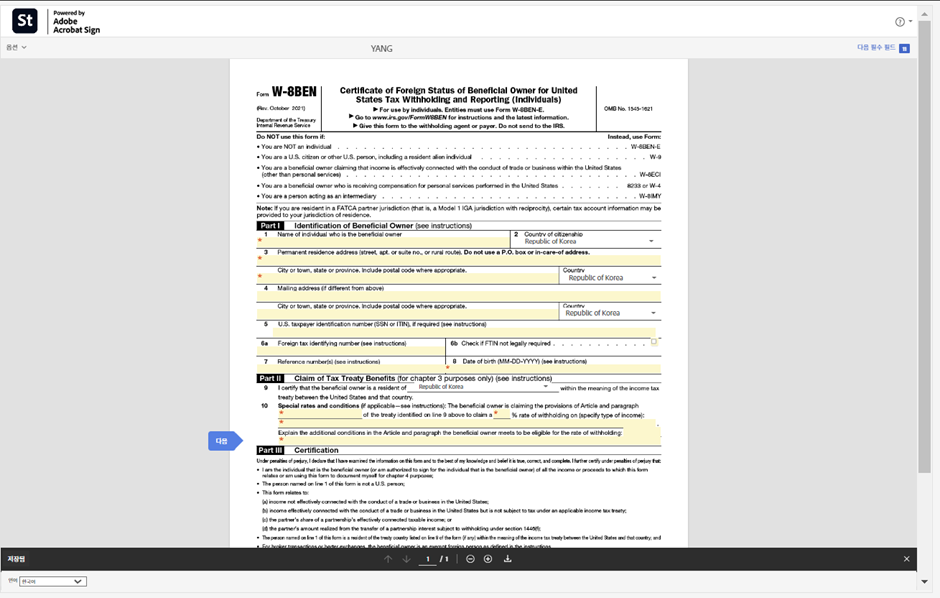Viewport: 940px width, 598px height.
Task: Click Article and paragraph treaty field
Action: pyautogui.click(x=320, y=415)
